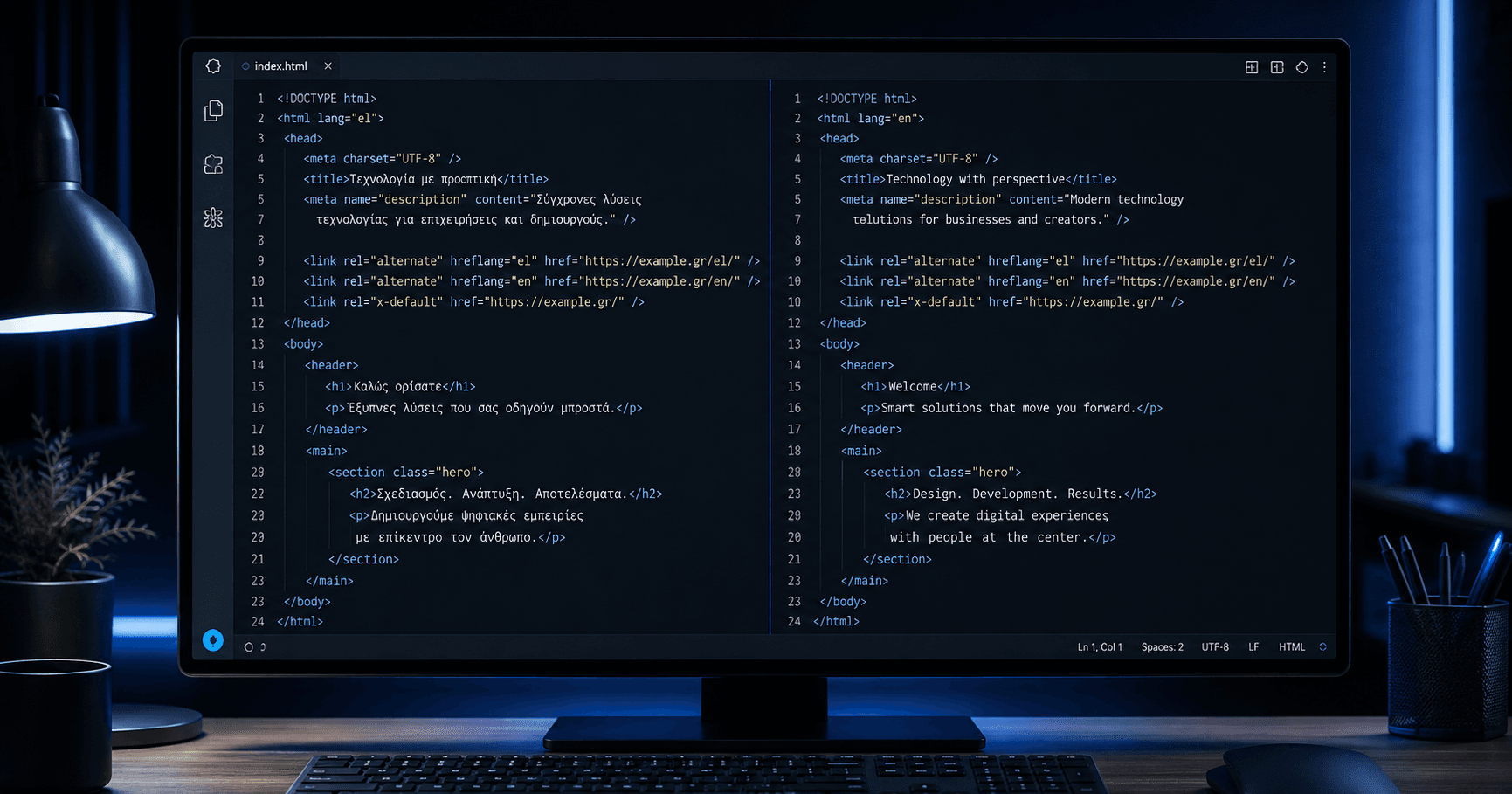Click the octagon logo icon left of the index.html tab
The height and width of the screenshot is (794, 1512).
pos(213,66)
